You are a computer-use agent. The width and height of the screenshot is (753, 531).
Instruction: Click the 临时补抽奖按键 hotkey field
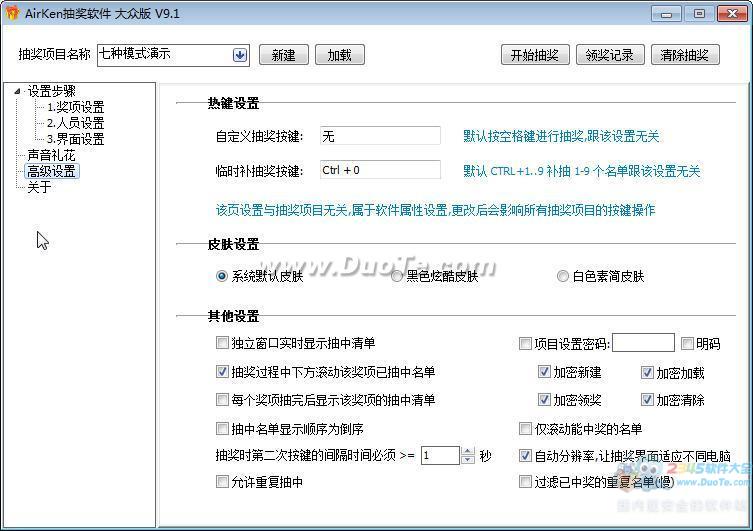pyautogui.click(x=380, y=170)
